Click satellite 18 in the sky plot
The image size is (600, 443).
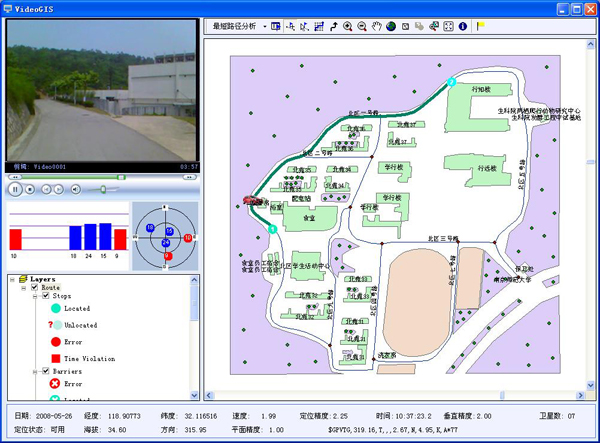pos(150,228)
